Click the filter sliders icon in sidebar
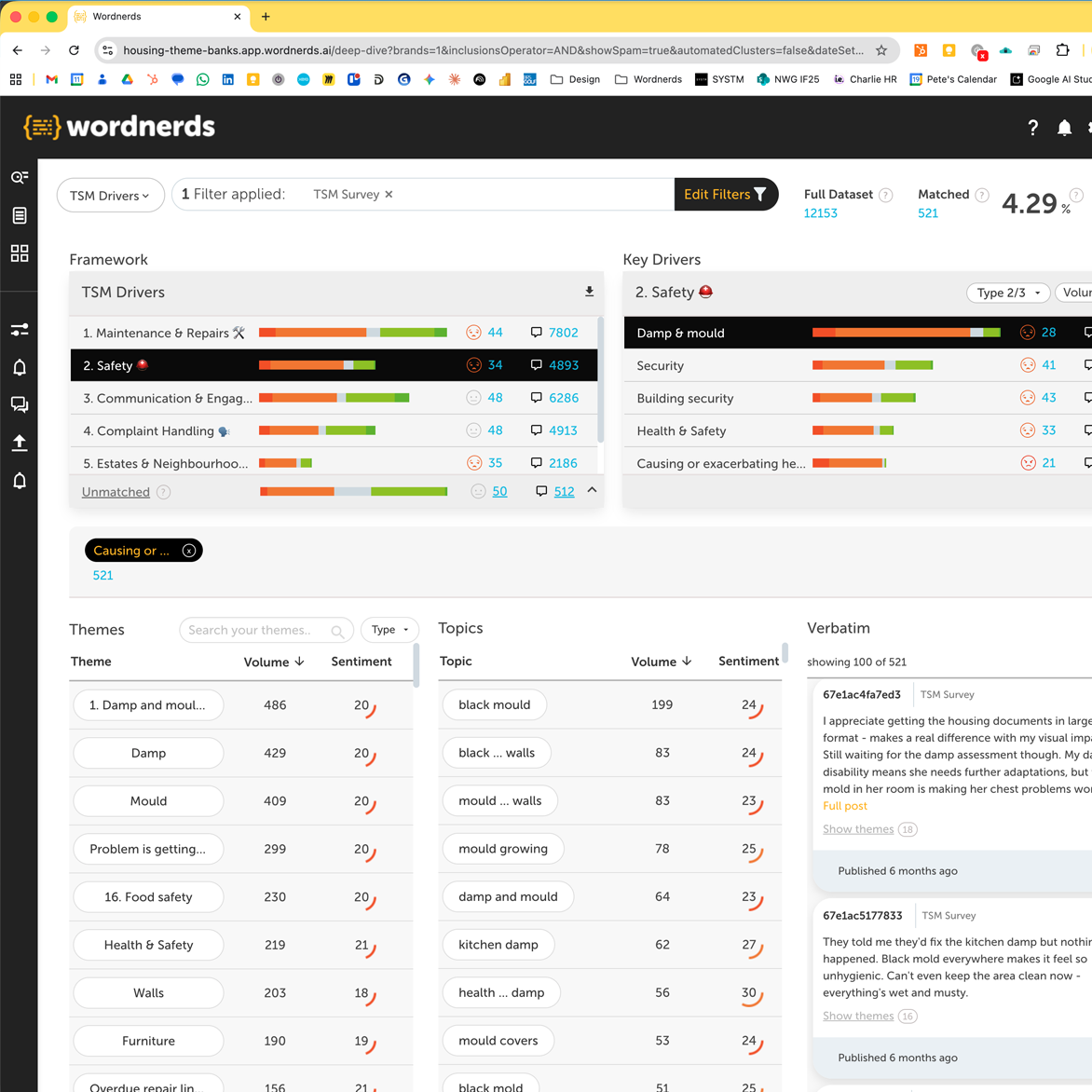1092x1092 pixels. [x=20, y=330]
